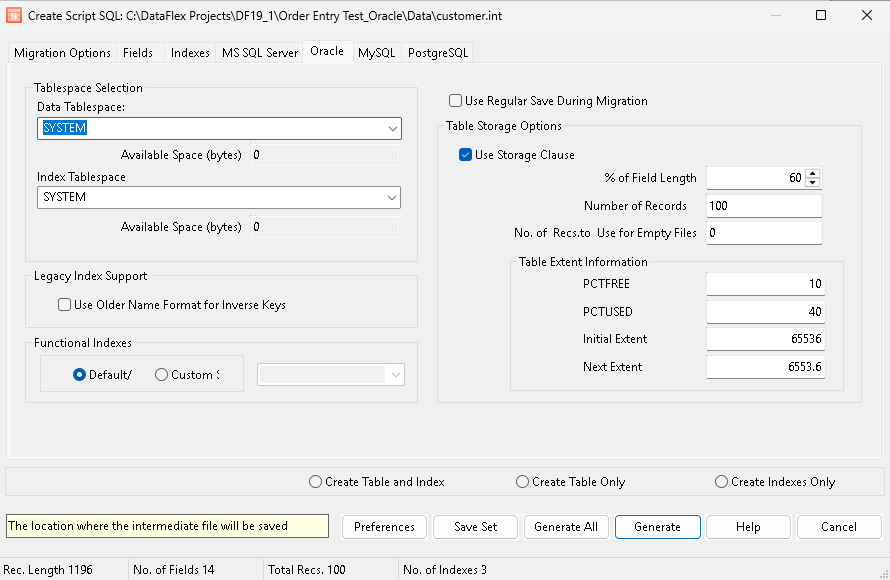Focus No. of Recs. for Empty Files field
This screenshot has width=890, height=580.
click(764, 233)
